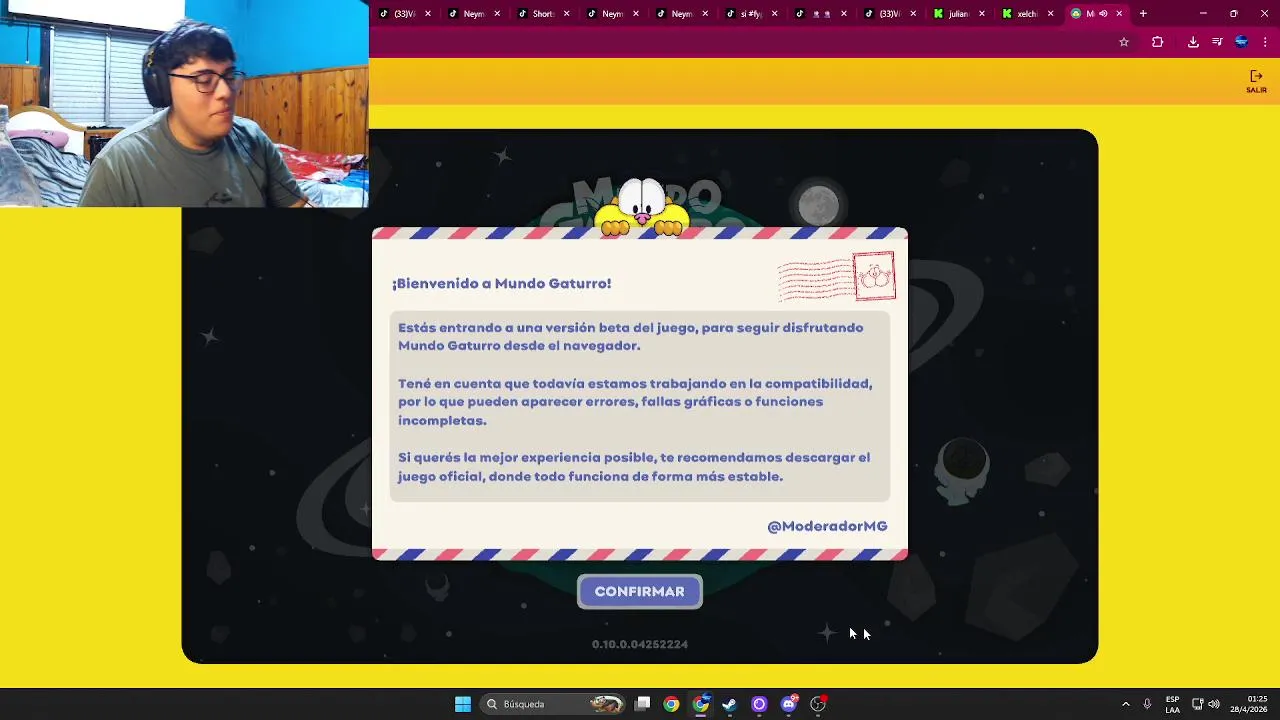Open Steam from the taskbar

coord(730,704)
